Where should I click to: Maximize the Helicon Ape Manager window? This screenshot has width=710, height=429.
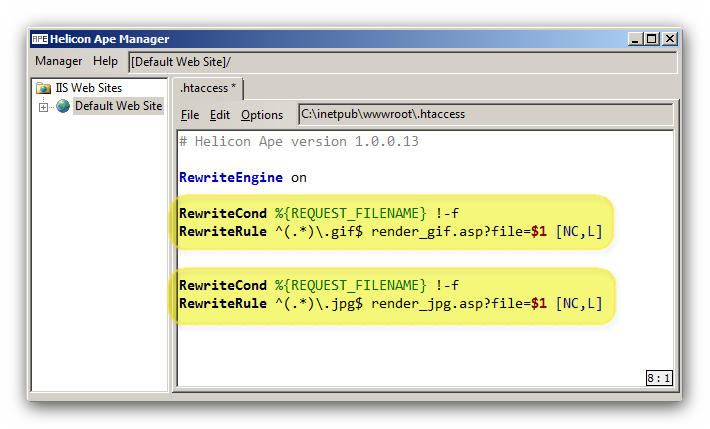(x=652, y=39)
